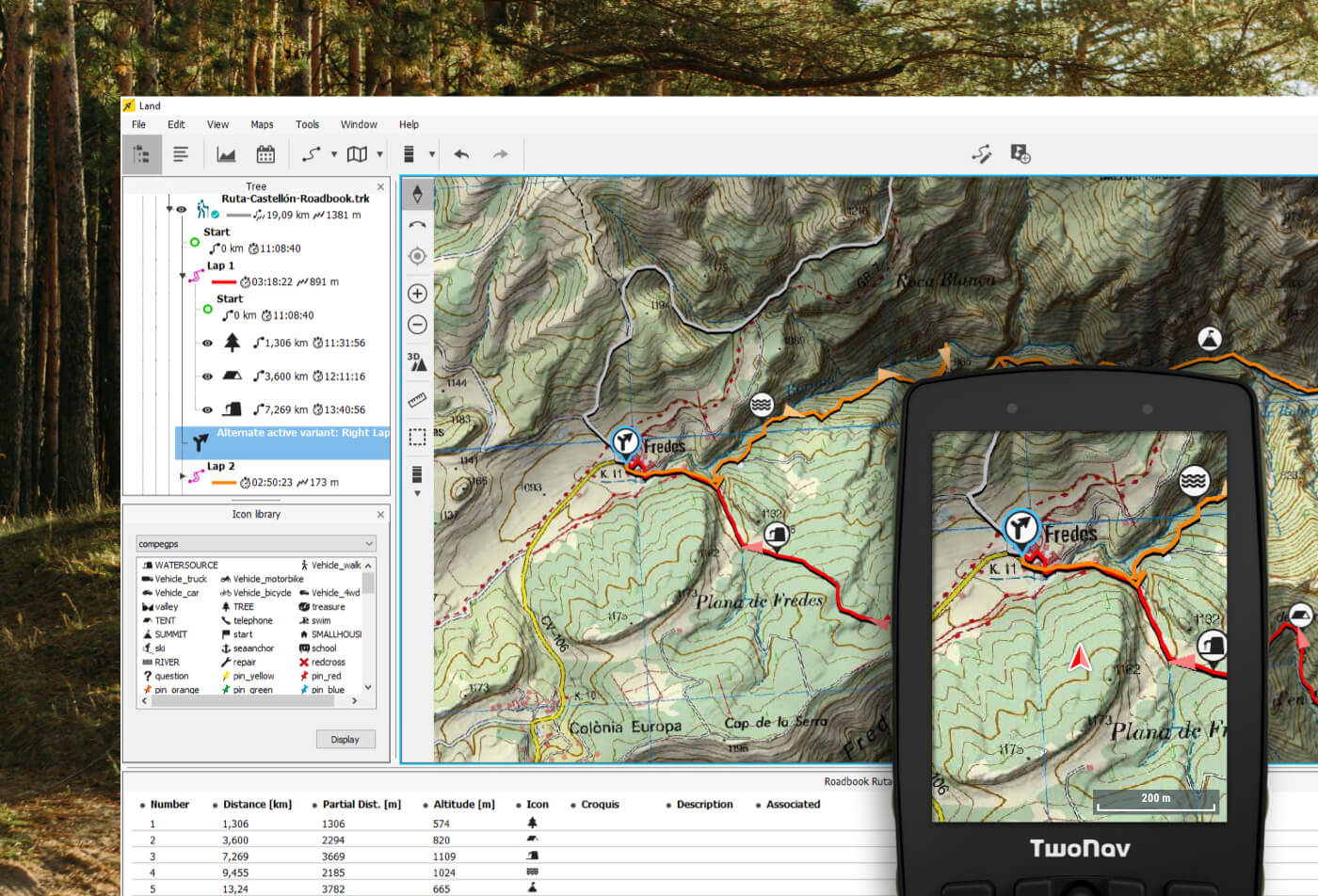
Task: Select the pin_yellow library icon
Action: [248, 676]
